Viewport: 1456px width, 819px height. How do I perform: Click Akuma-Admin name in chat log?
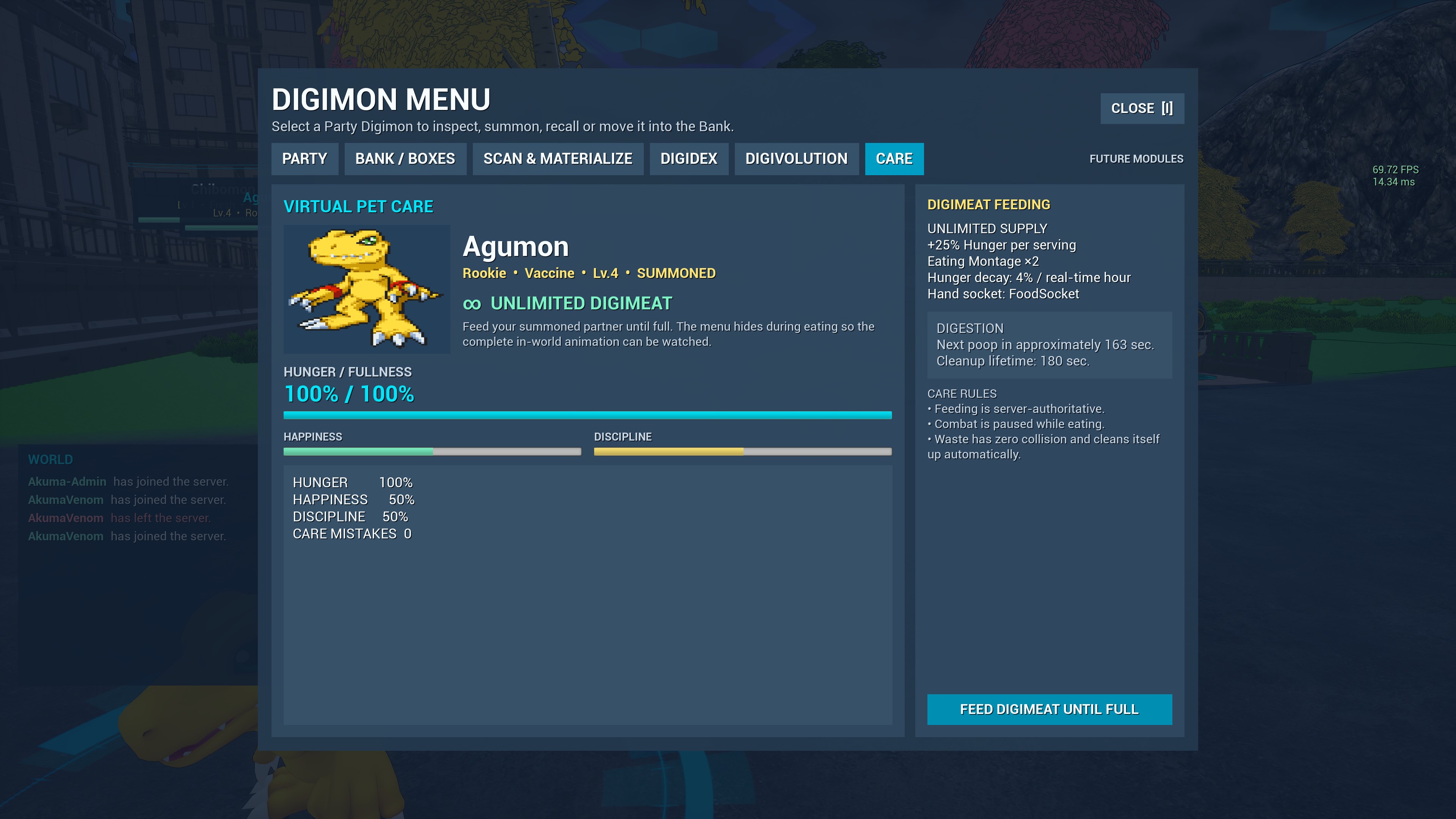click(x=67, y=482)
